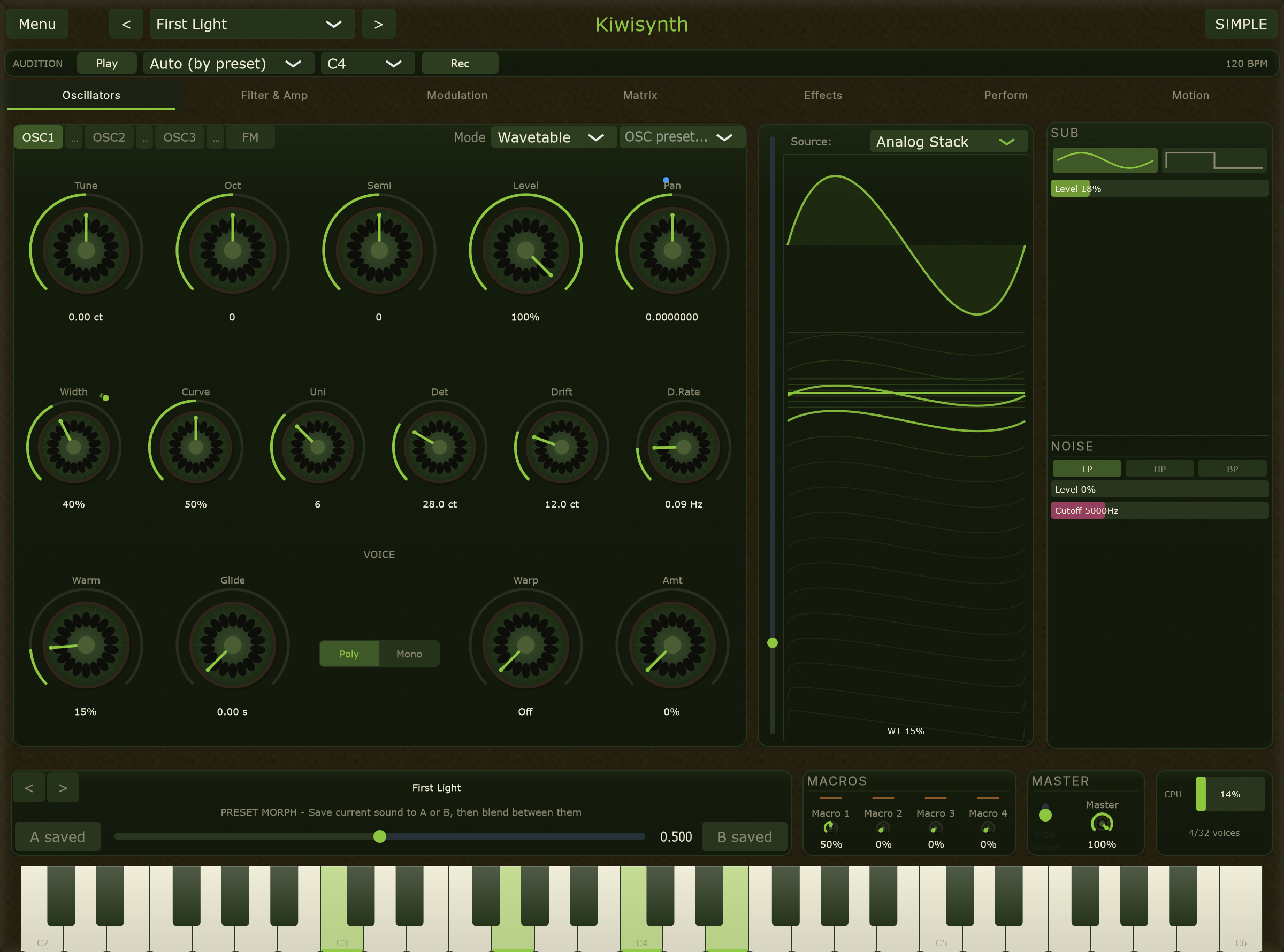Click the Pan knob

(672, 251)
